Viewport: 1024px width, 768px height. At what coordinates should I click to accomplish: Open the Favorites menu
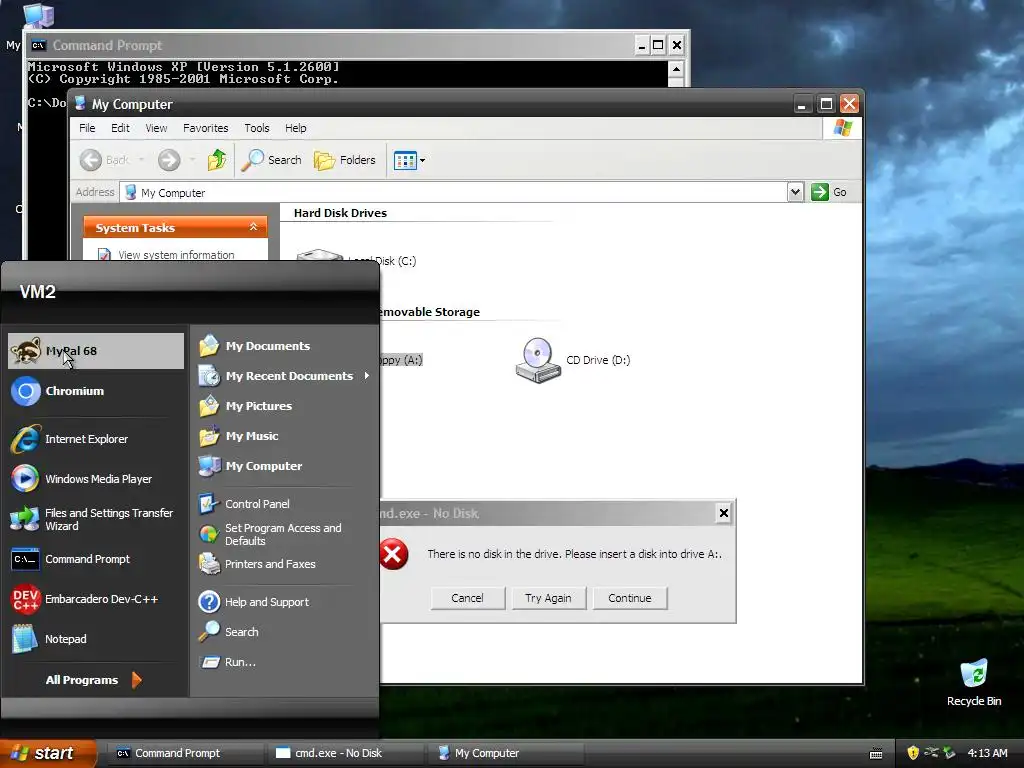coord(206,128)
